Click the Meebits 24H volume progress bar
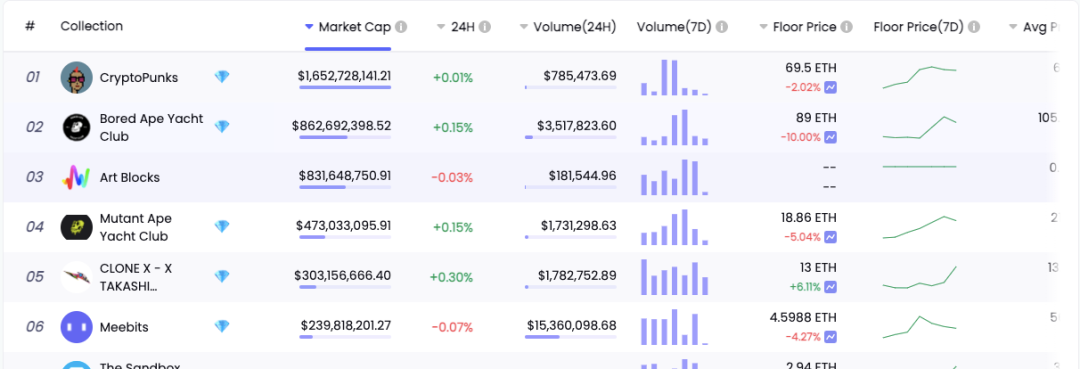 (x=571, y=337)
